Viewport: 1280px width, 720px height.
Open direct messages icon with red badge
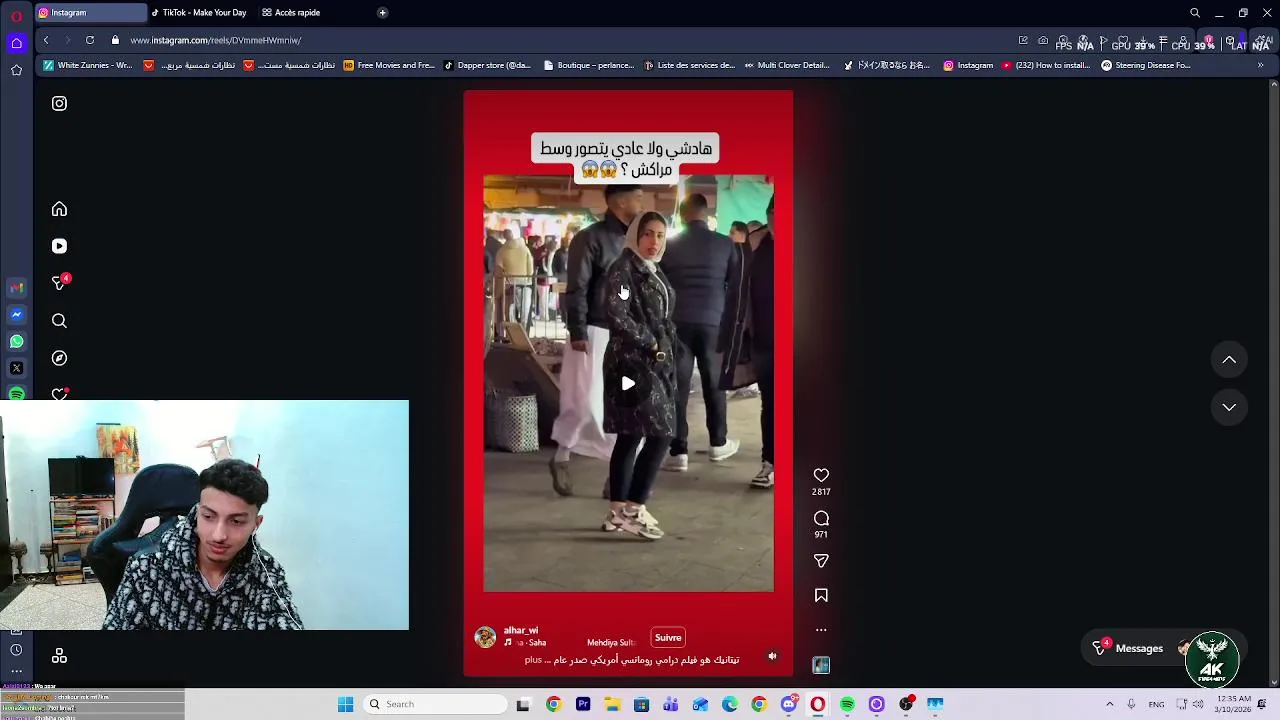pyautogui.click(x=59, y=283)
